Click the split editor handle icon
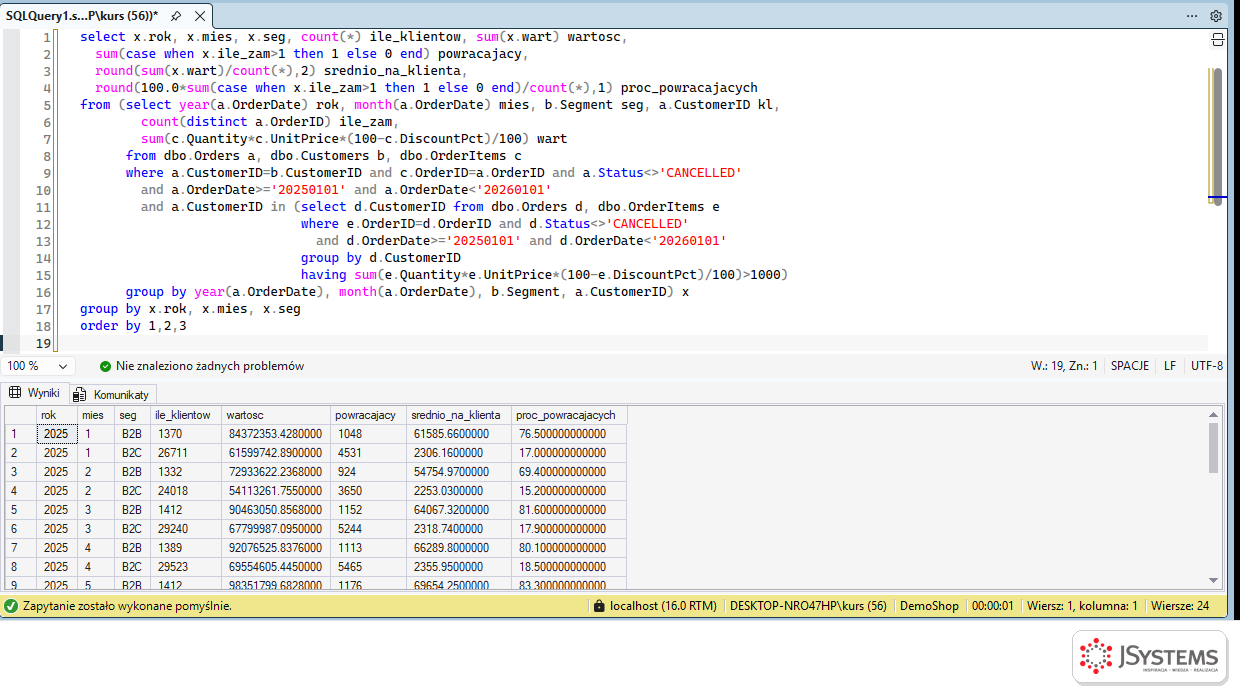Viewport: 1240px width, 692px height. pos(1217,39)
